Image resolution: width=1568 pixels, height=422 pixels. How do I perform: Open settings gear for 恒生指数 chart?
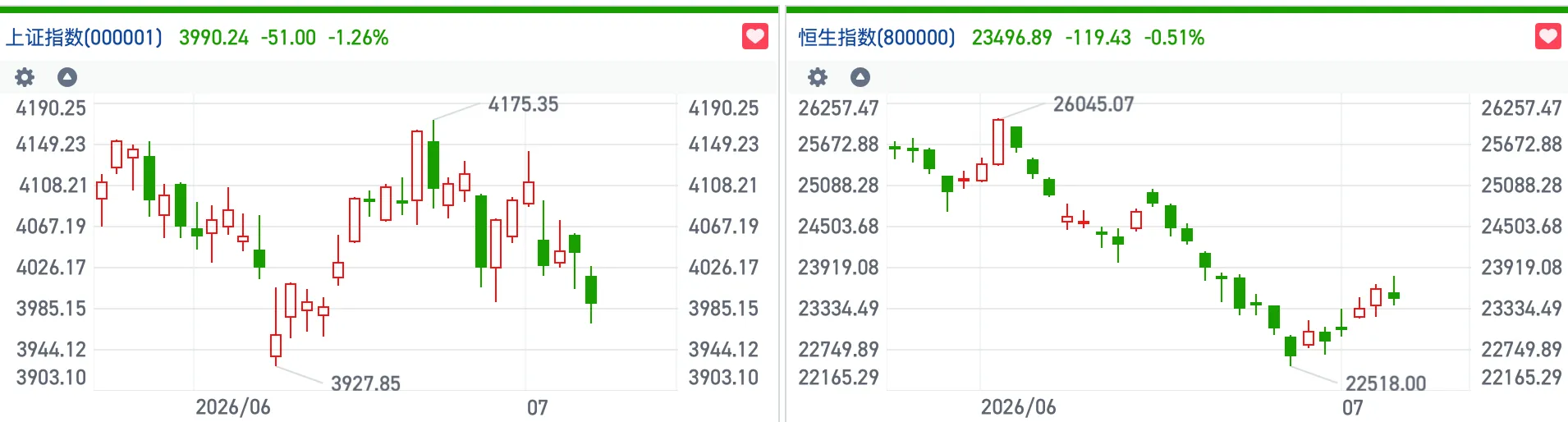point(818,77)
